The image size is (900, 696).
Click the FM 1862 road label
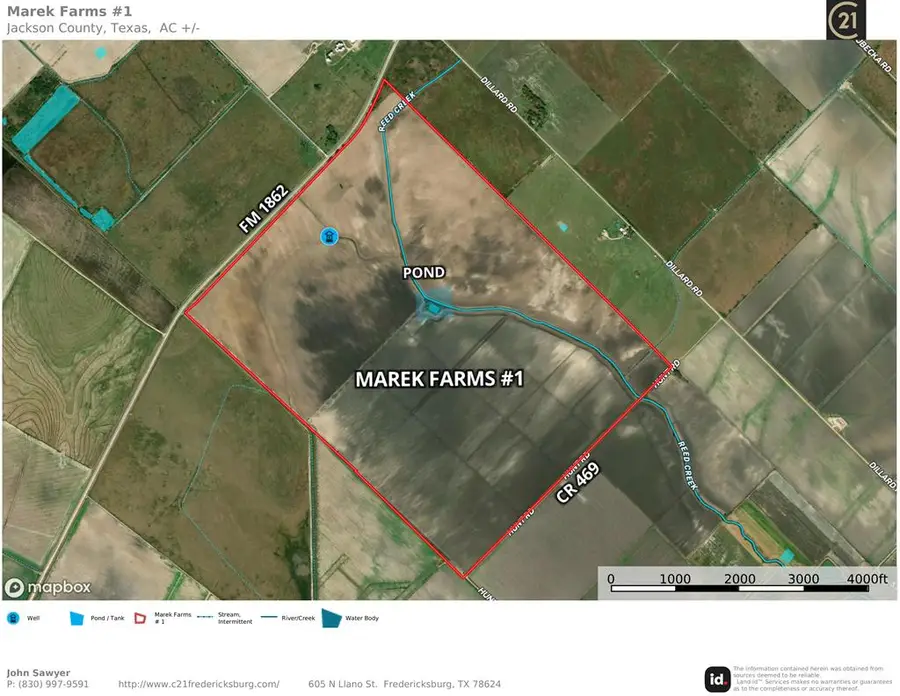click(263, 206)
